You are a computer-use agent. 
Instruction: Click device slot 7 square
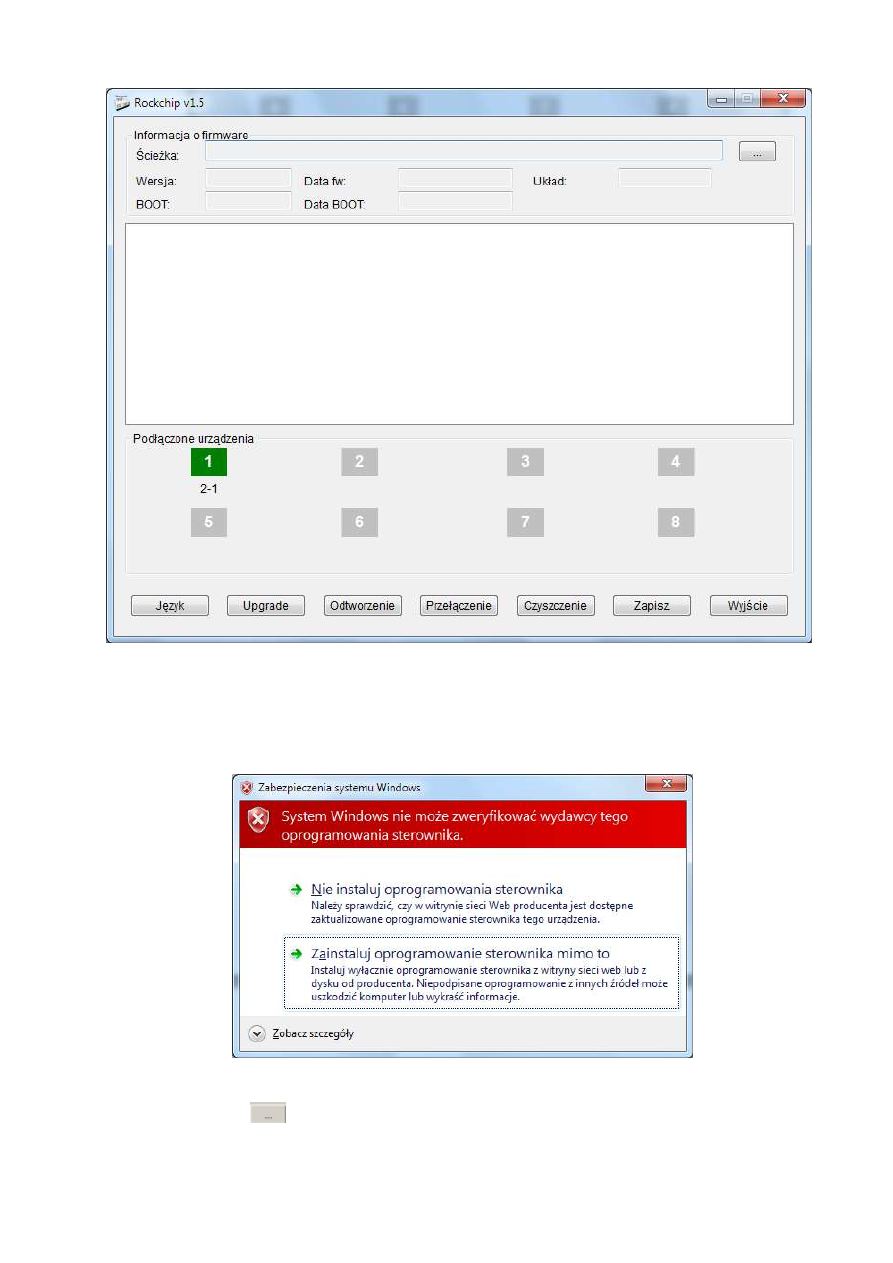click(x=525, y=522)
